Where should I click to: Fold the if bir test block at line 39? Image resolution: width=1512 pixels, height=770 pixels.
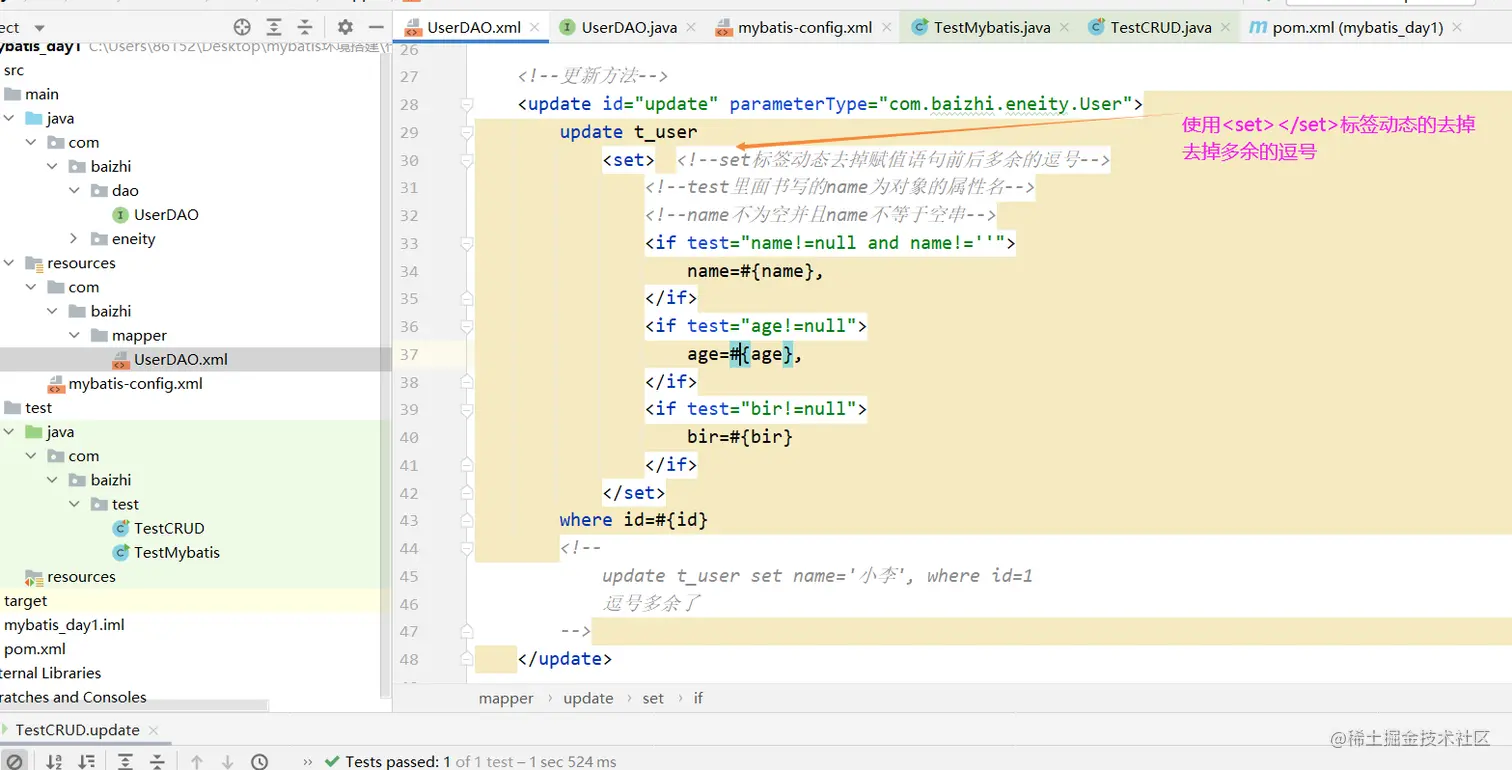[466, 409]
